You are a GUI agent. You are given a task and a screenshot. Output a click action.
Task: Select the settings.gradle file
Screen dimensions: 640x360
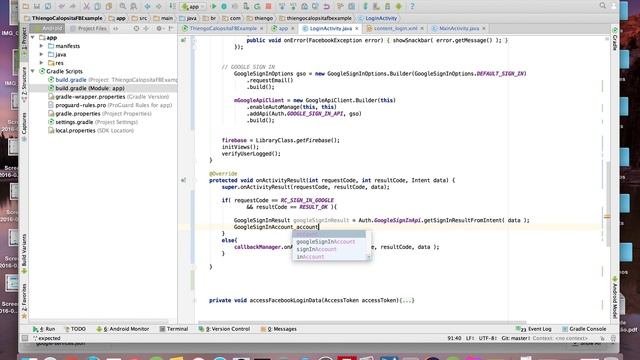pos(93,122)
